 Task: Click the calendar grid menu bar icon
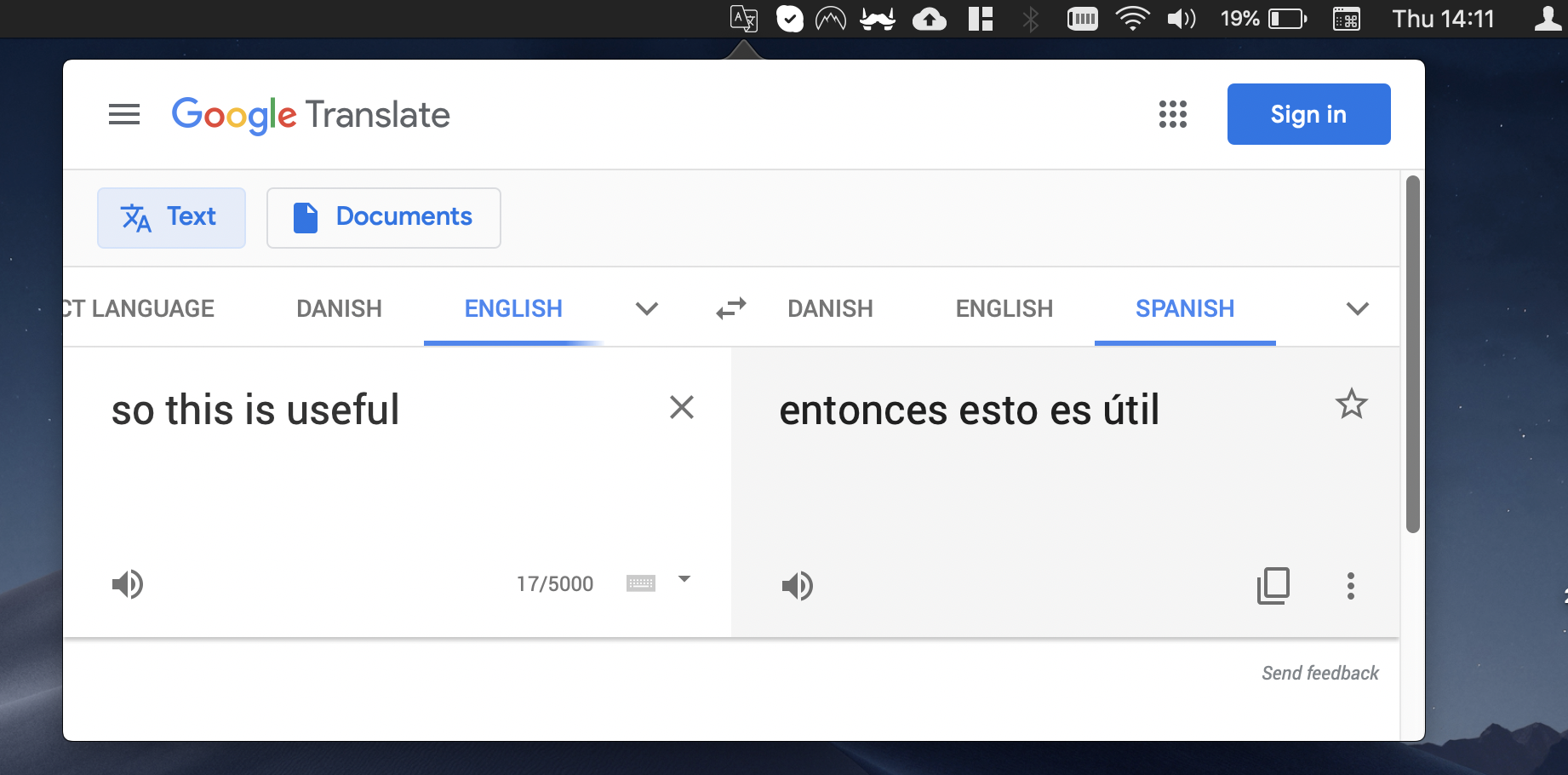(1346, 19)
